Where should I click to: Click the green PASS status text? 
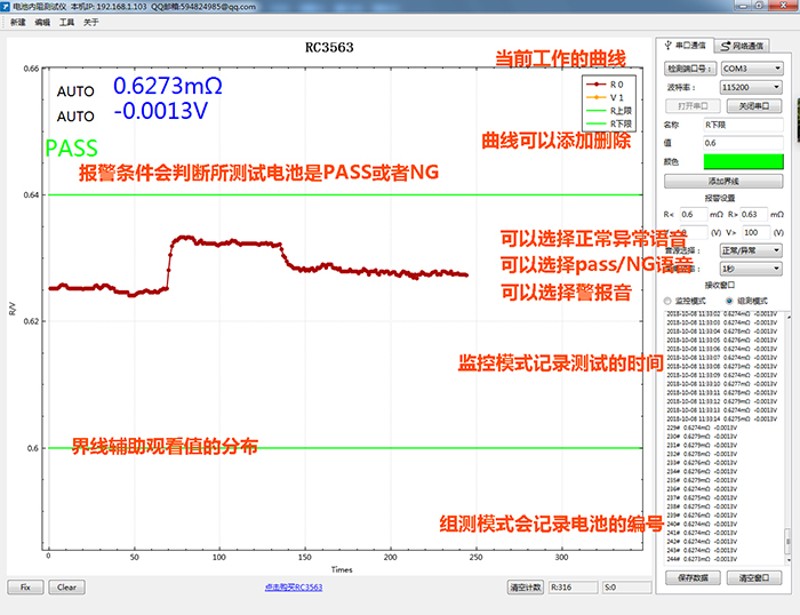71,149
